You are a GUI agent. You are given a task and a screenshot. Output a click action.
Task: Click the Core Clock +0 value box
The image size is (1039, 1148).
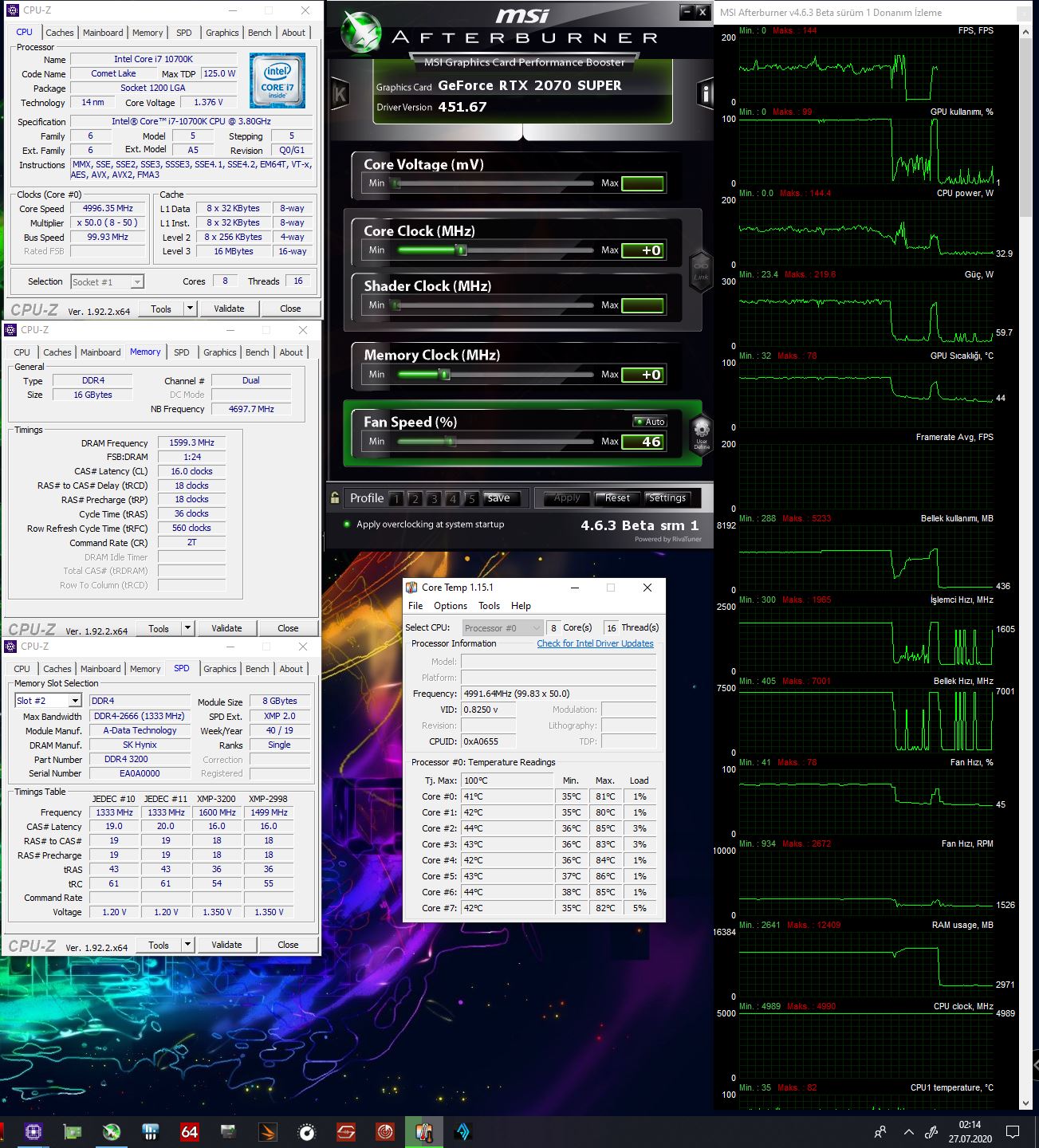pyautogui.click(x=643, y=250)
